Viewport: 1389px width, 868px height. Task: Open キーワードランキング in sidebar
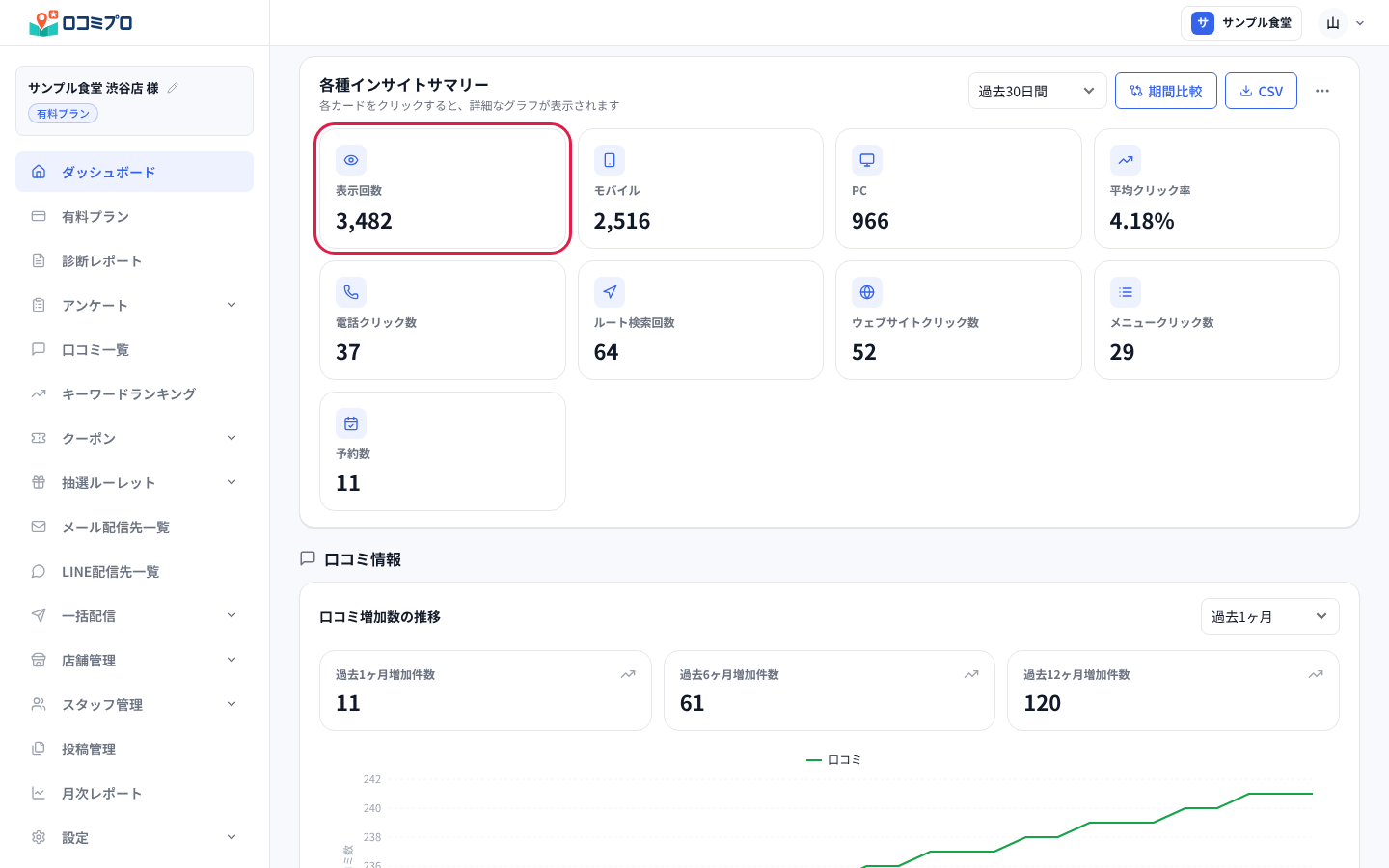(x=134, y=393)
